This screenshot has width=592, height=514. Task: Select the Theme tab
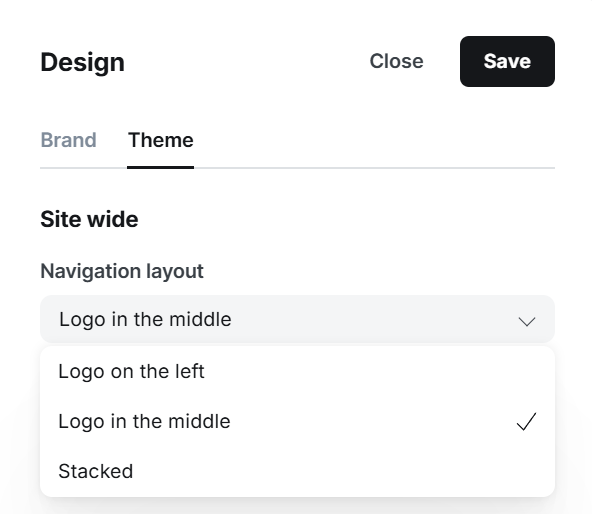click(x=160, y=140)
